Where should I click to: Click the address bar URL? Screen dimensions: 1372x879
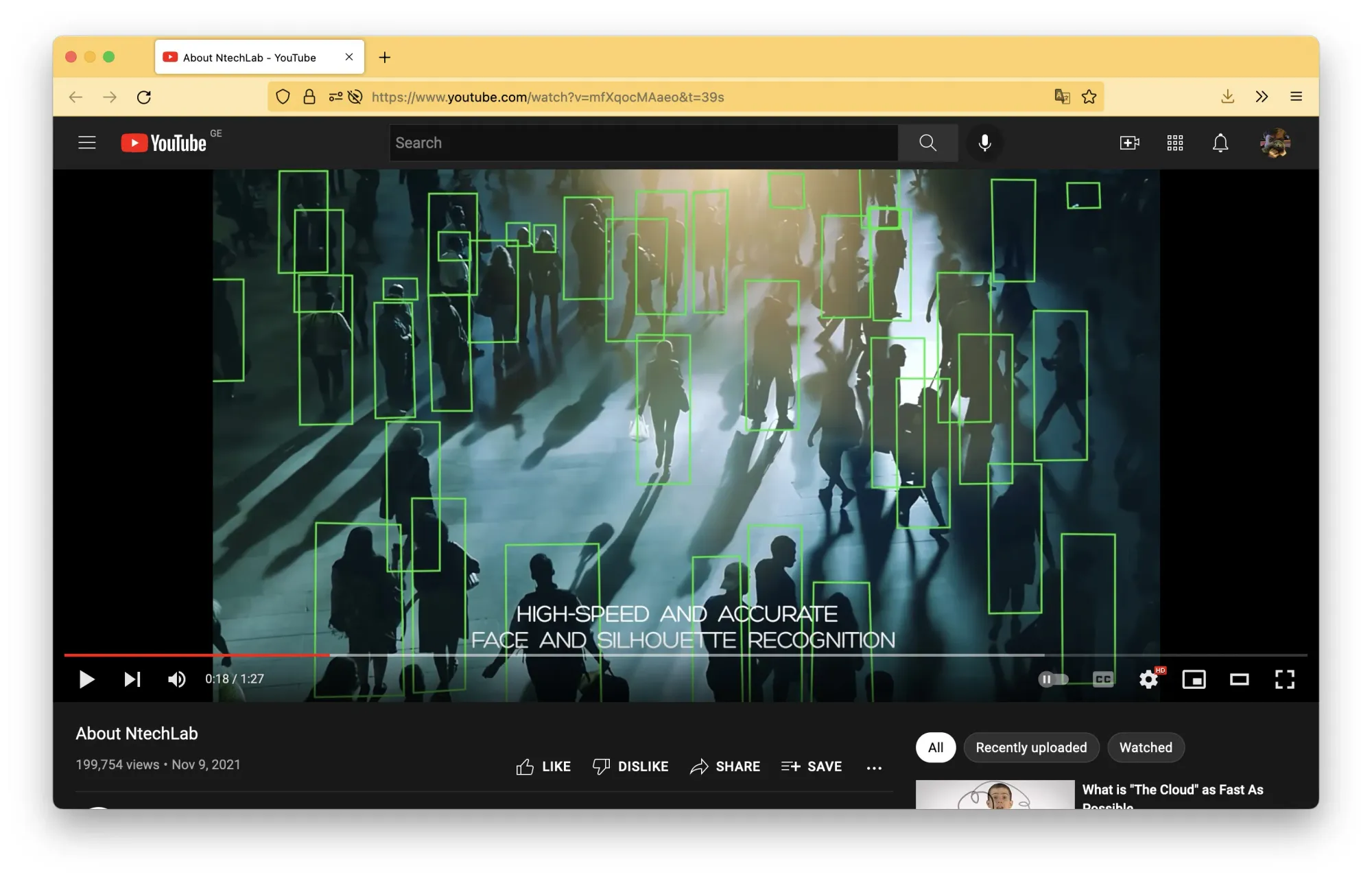547,97
